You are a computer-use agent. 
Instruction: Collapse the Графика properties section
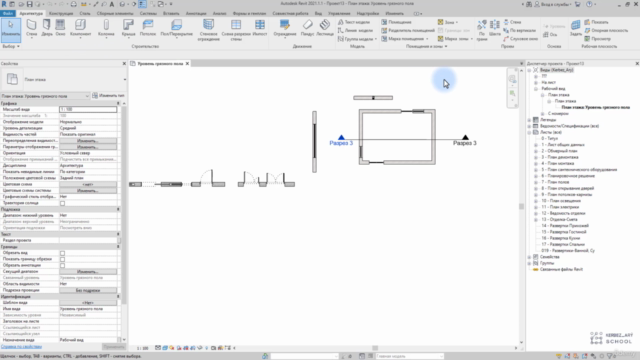pos(118,104)
